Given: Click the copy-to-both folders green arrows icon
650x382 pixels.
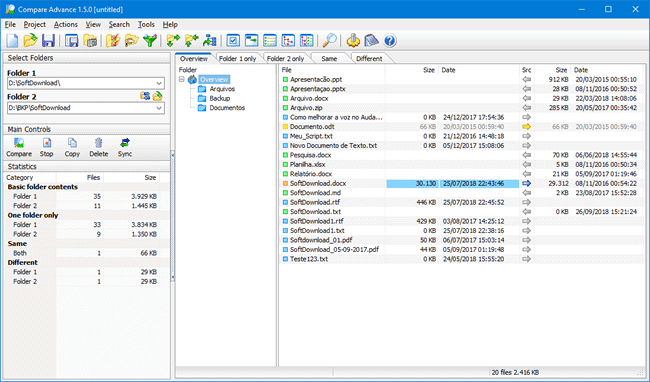Looking at the screenshot, I should [x=173, y=41].
